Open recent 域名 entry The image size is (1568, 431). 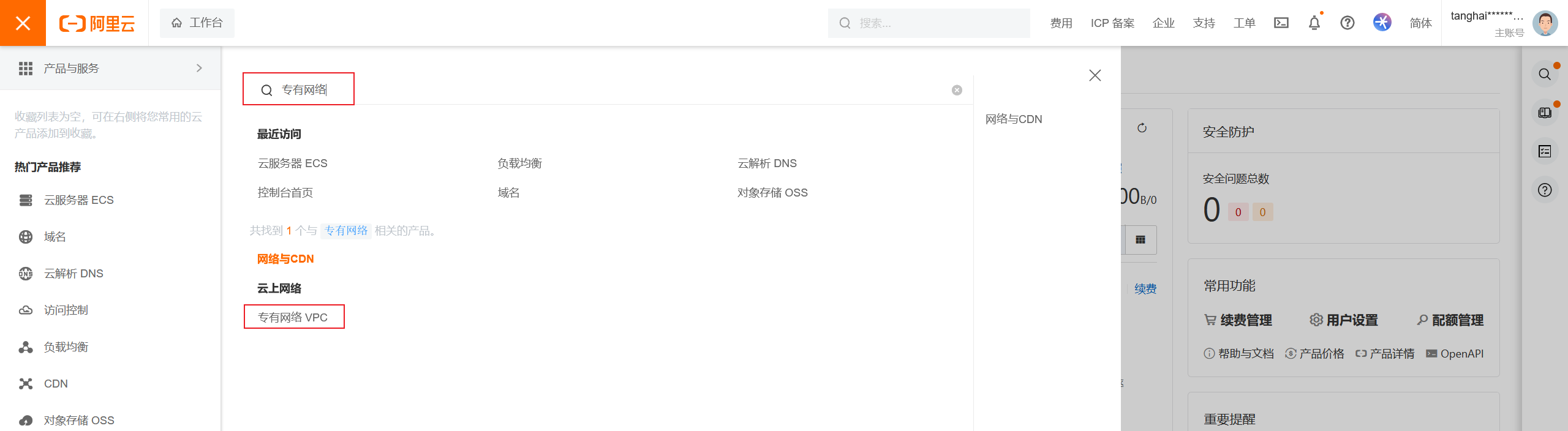[508, 193]
